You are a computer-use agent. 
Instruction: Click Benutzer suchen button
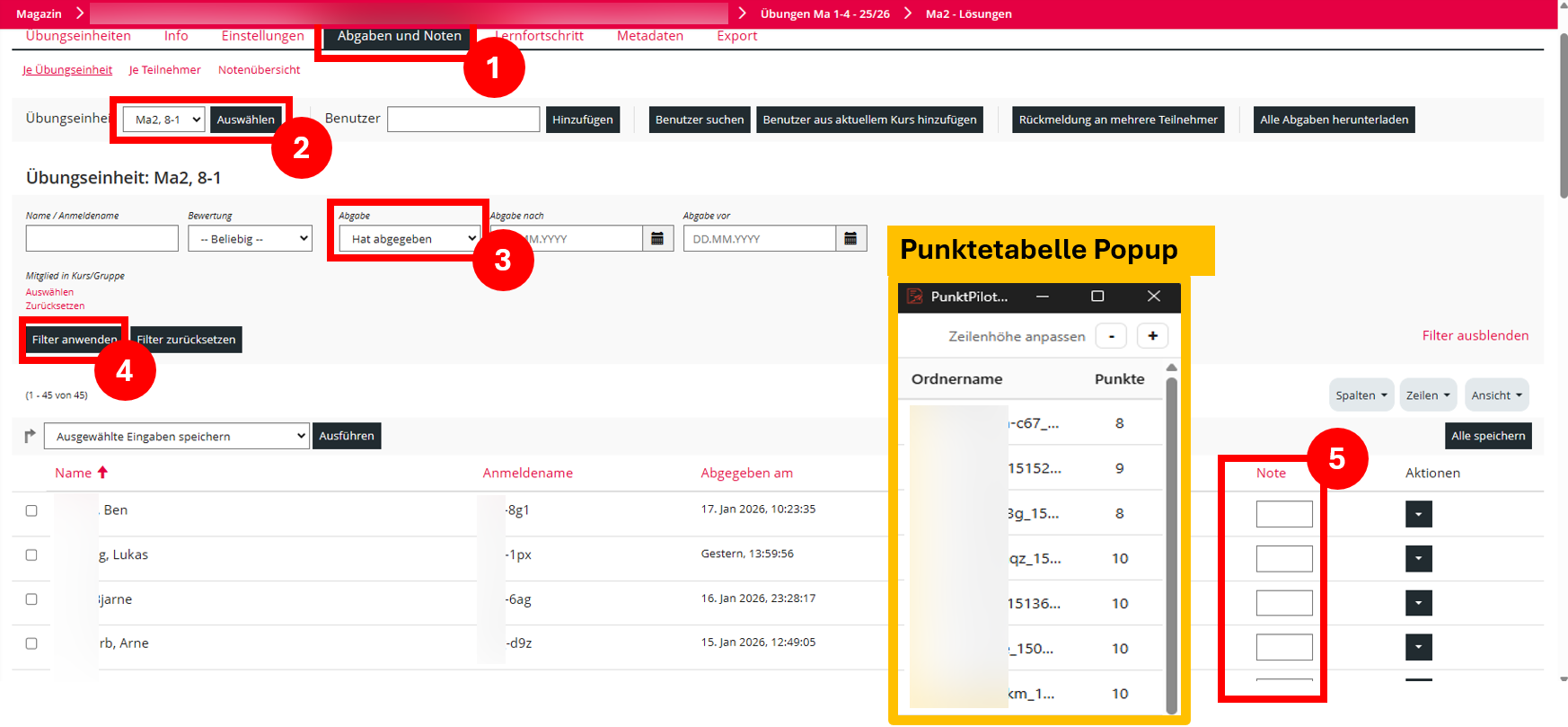tap(700, 120)
